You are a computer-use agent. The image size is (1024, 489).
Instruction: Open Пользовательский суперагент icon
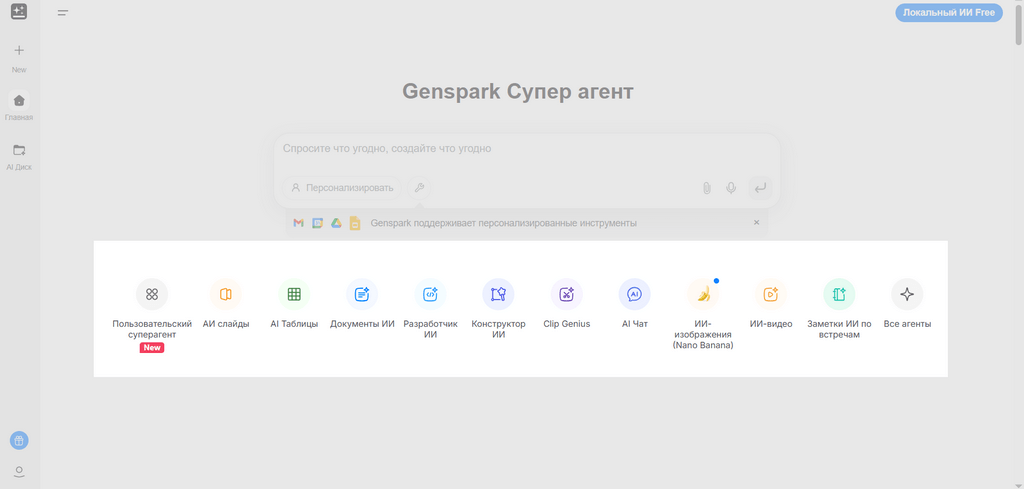(152, 294)
